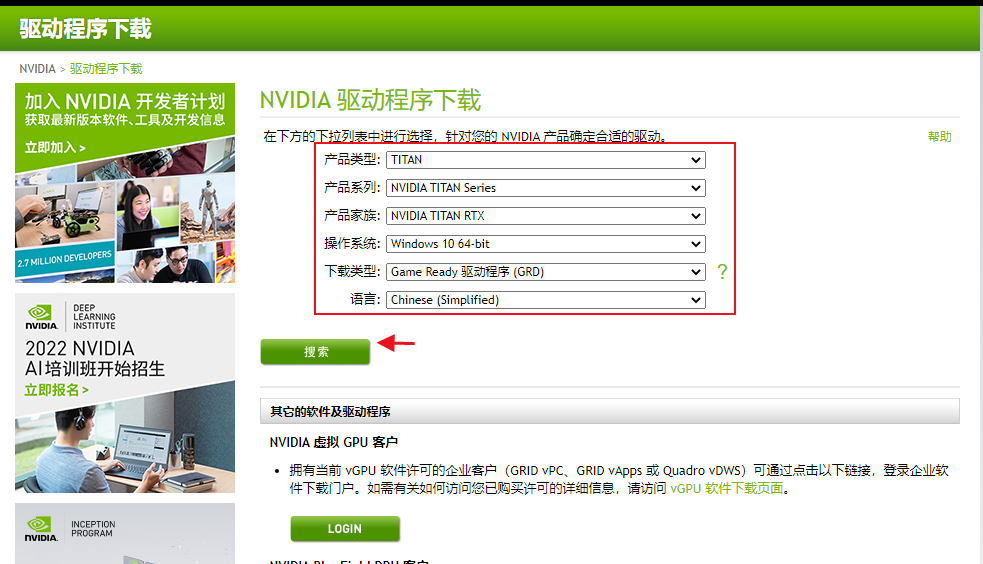Open the 产品家族 dropdown NVIDIA TITAN RTX

click(x=545, y=216)
